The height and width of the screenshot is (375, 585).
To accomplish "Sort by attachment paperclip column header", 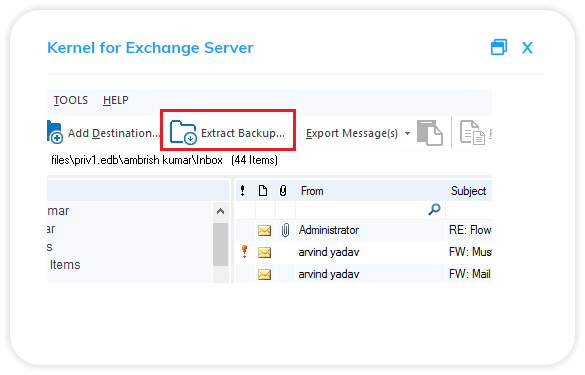I will 283,191.
